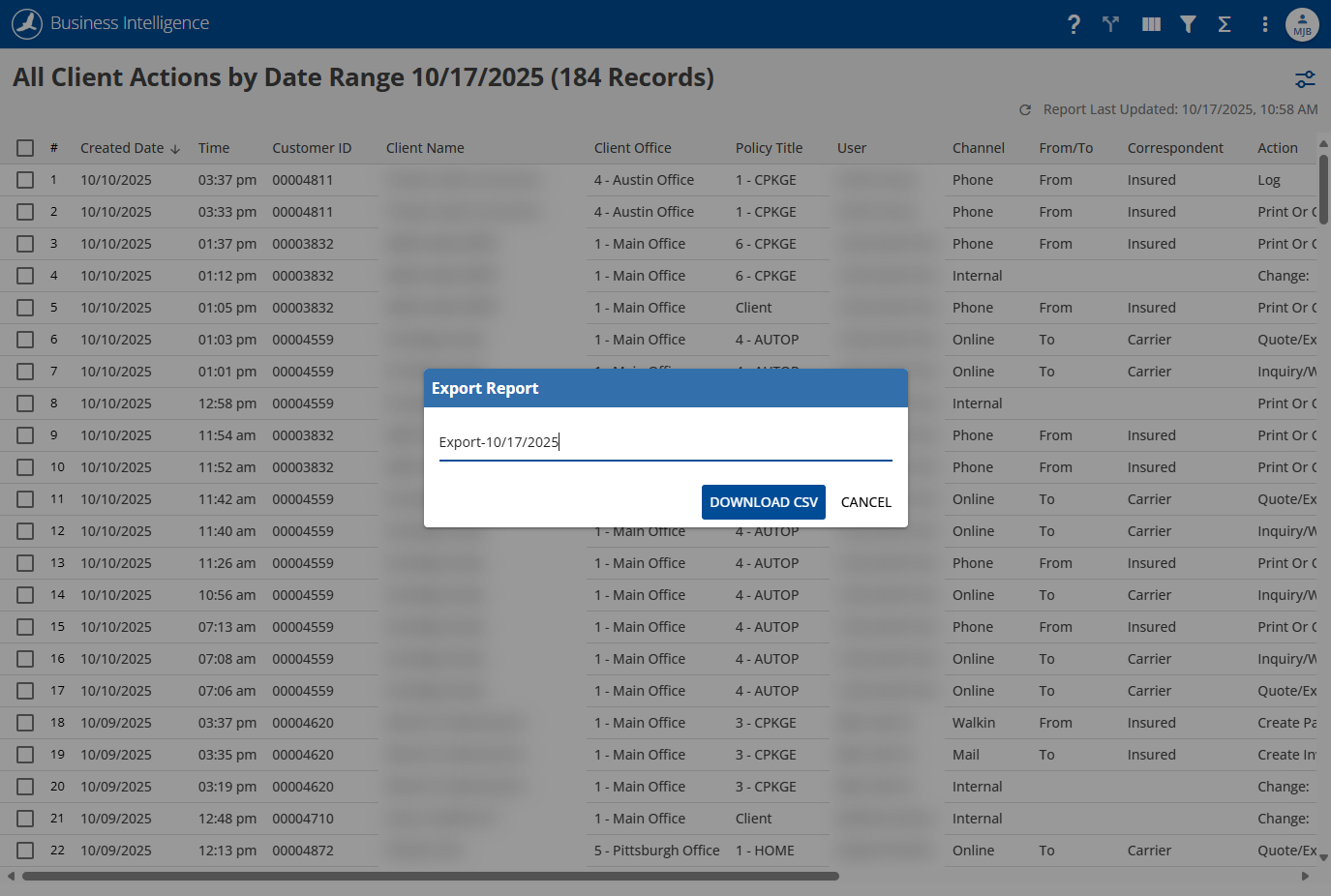Screen dimensions: 1331x896
Task: Click the scroll right arrow at bottom
Action: [x=1305, y=877]
